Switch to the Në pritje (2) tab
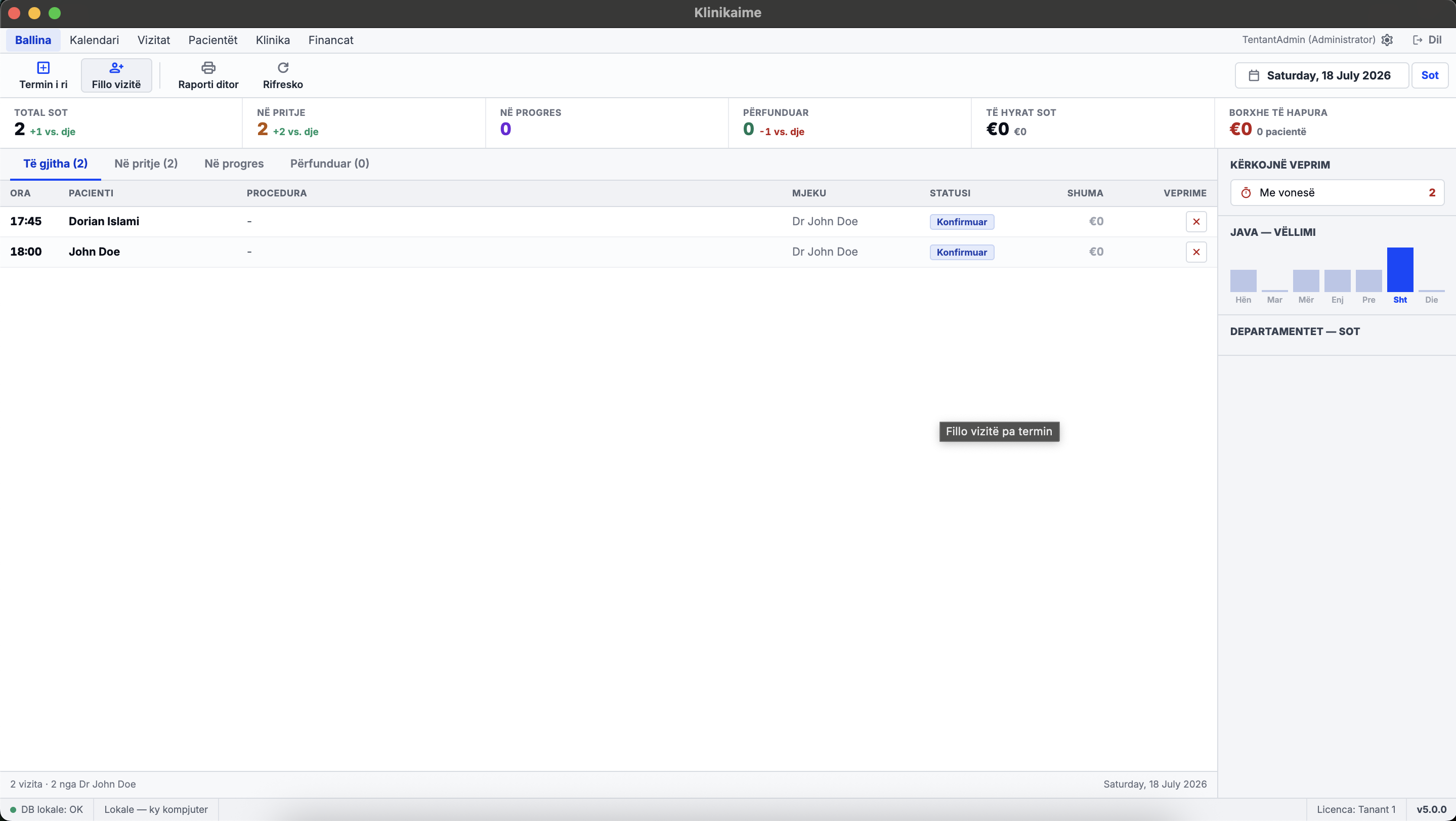Image resolution: width=1456 pixels, height=821 pixels. click(x=146, y=164)
